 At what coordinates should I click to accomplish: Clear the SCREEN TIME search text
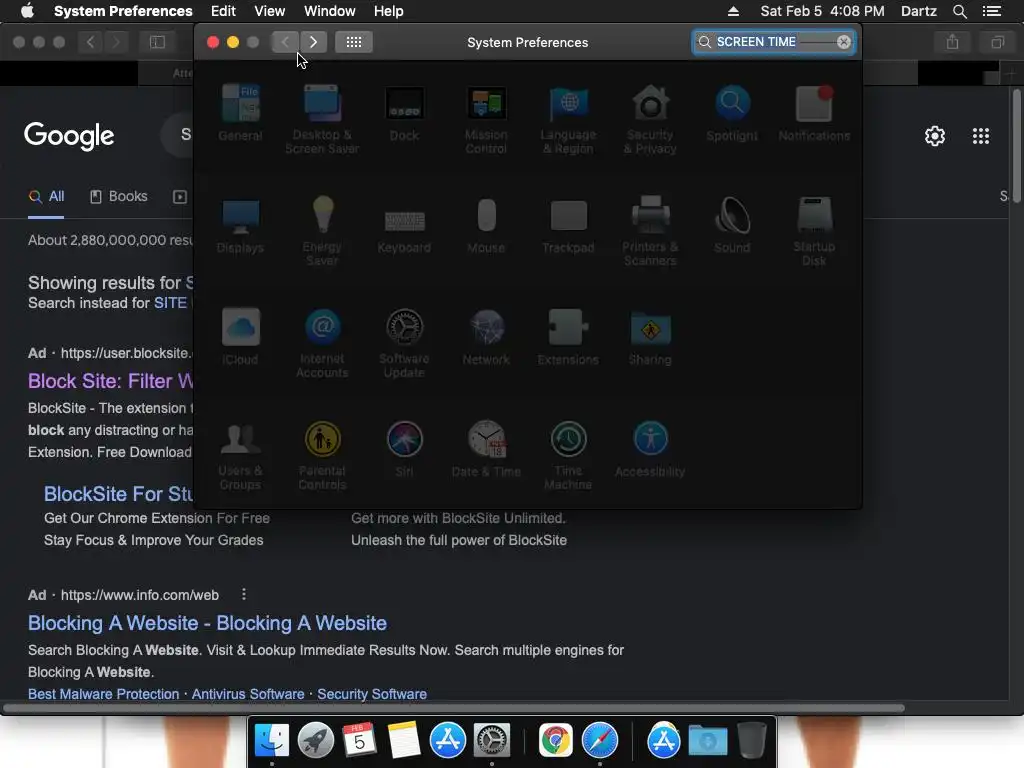coord(844,42)
